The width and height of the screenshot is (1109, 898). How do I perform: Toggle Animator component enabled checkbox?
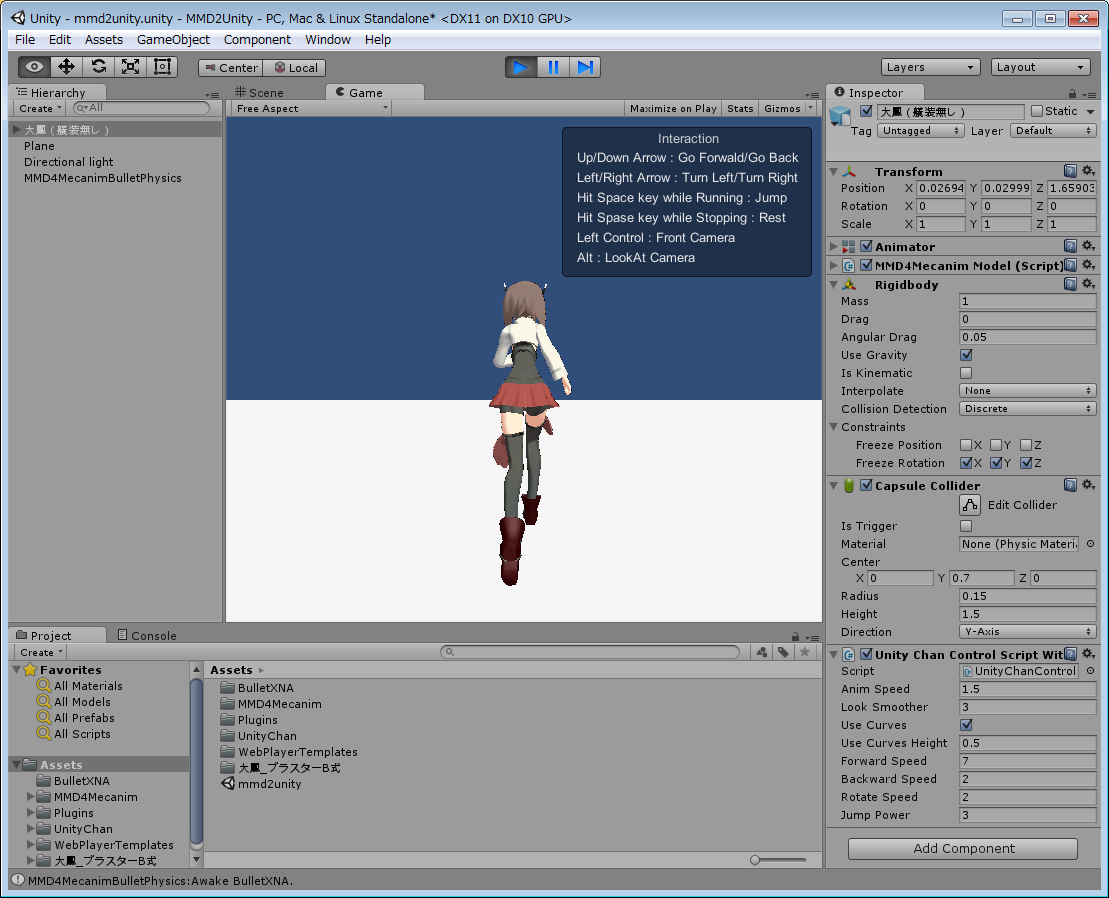[x=866, y=246]
